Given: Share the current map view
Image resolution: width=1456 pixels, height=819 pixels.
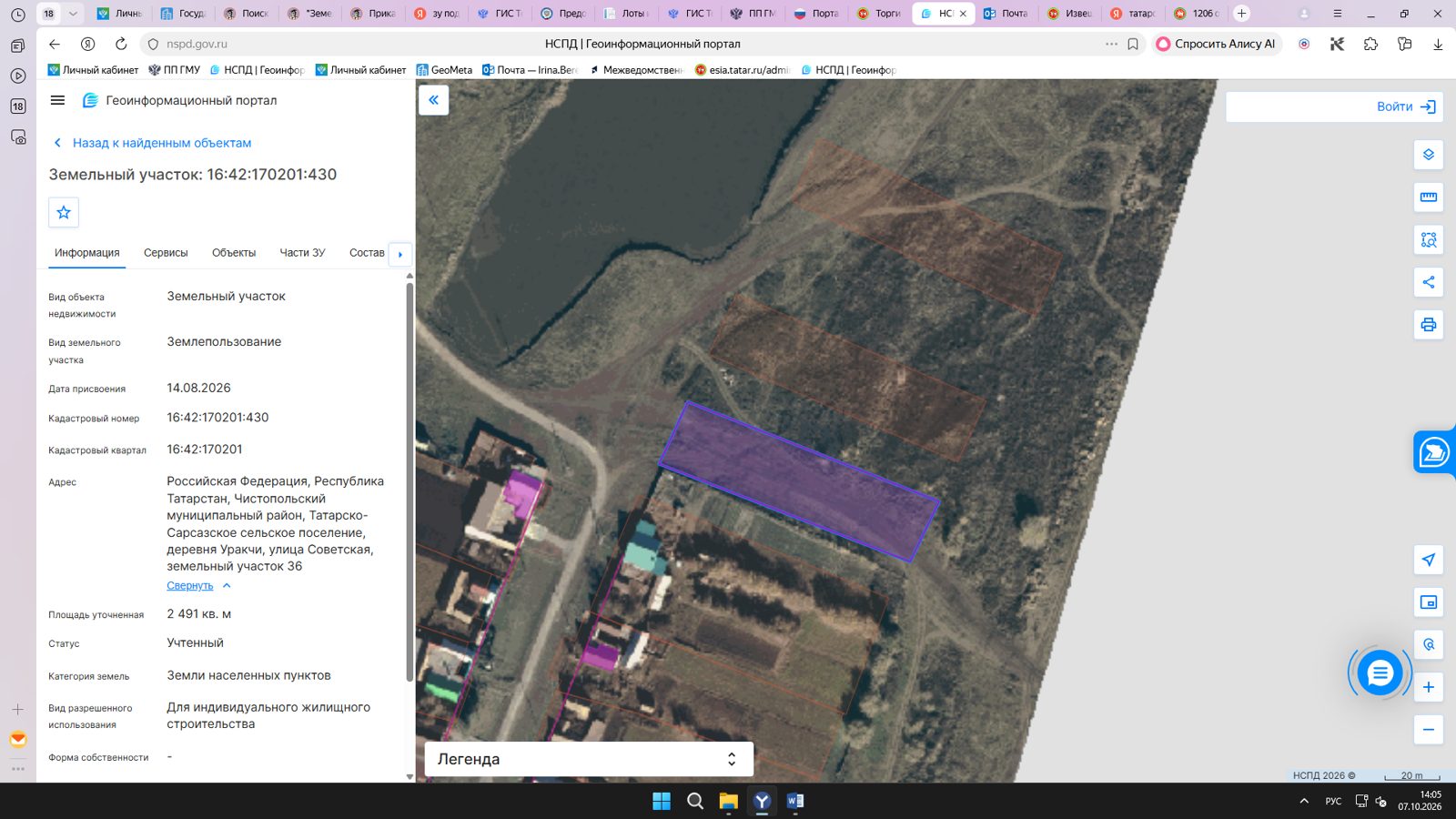Looking at the screenshot, I should 1429,282.
